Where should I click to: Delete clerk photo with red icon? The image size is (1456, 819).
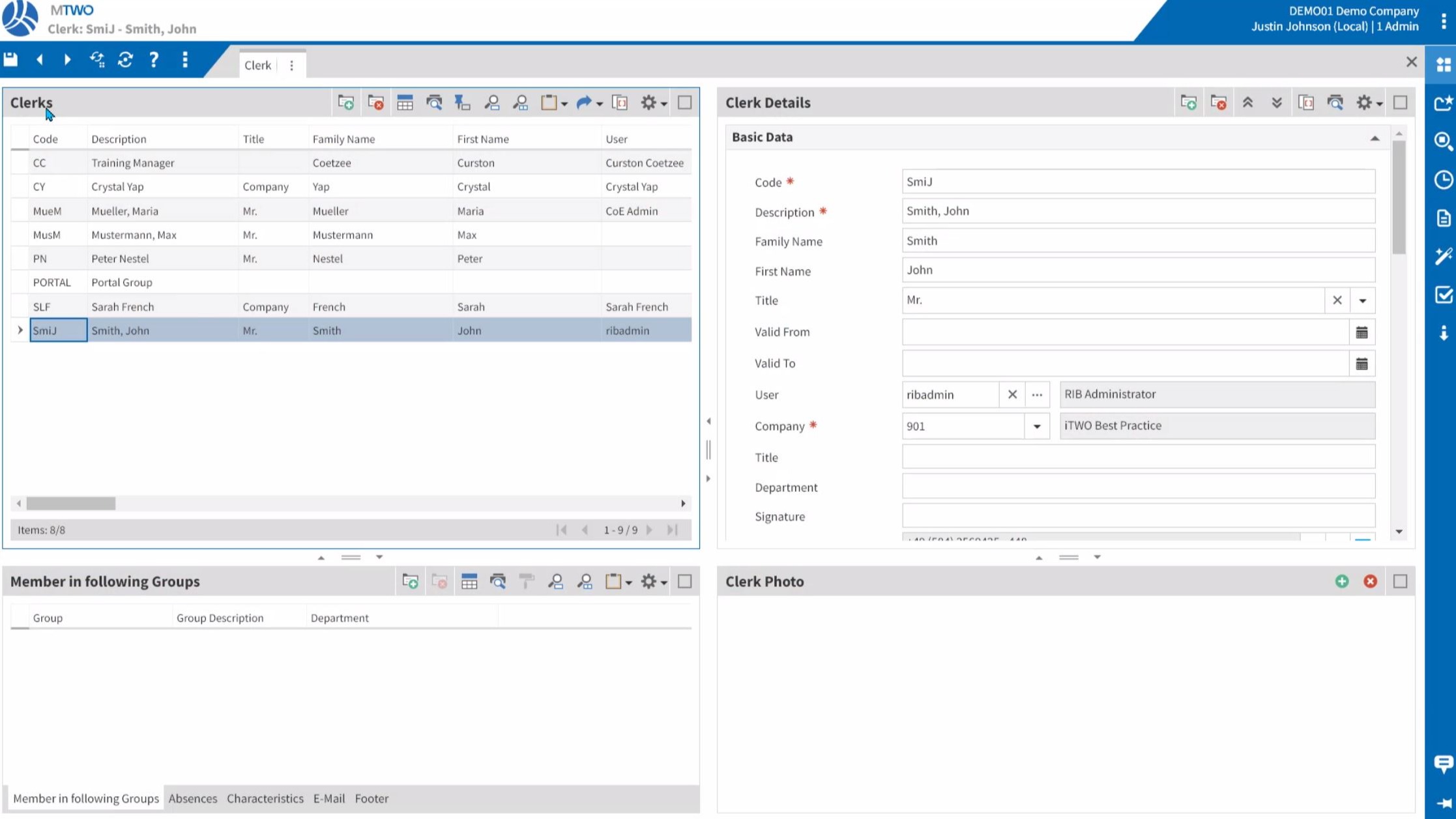click(x=1370, y=581)
